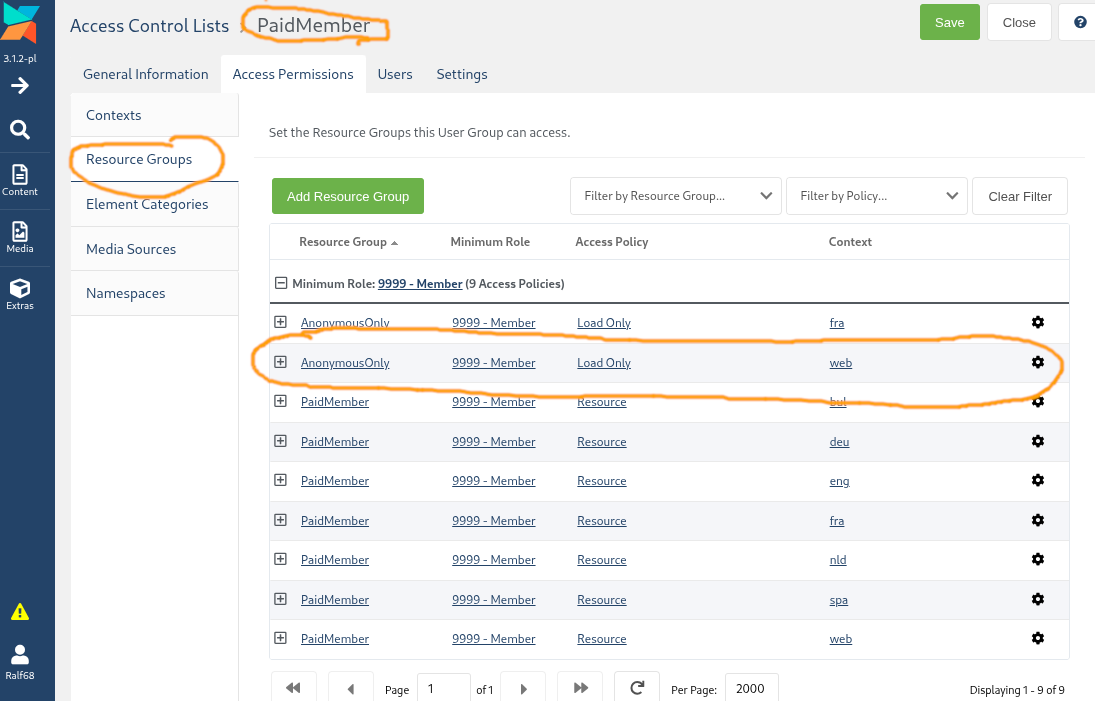The height and width of the screenshot is (701, 1095).
Task: Expand the PaidMember bul row details
Action: [280, 401]
